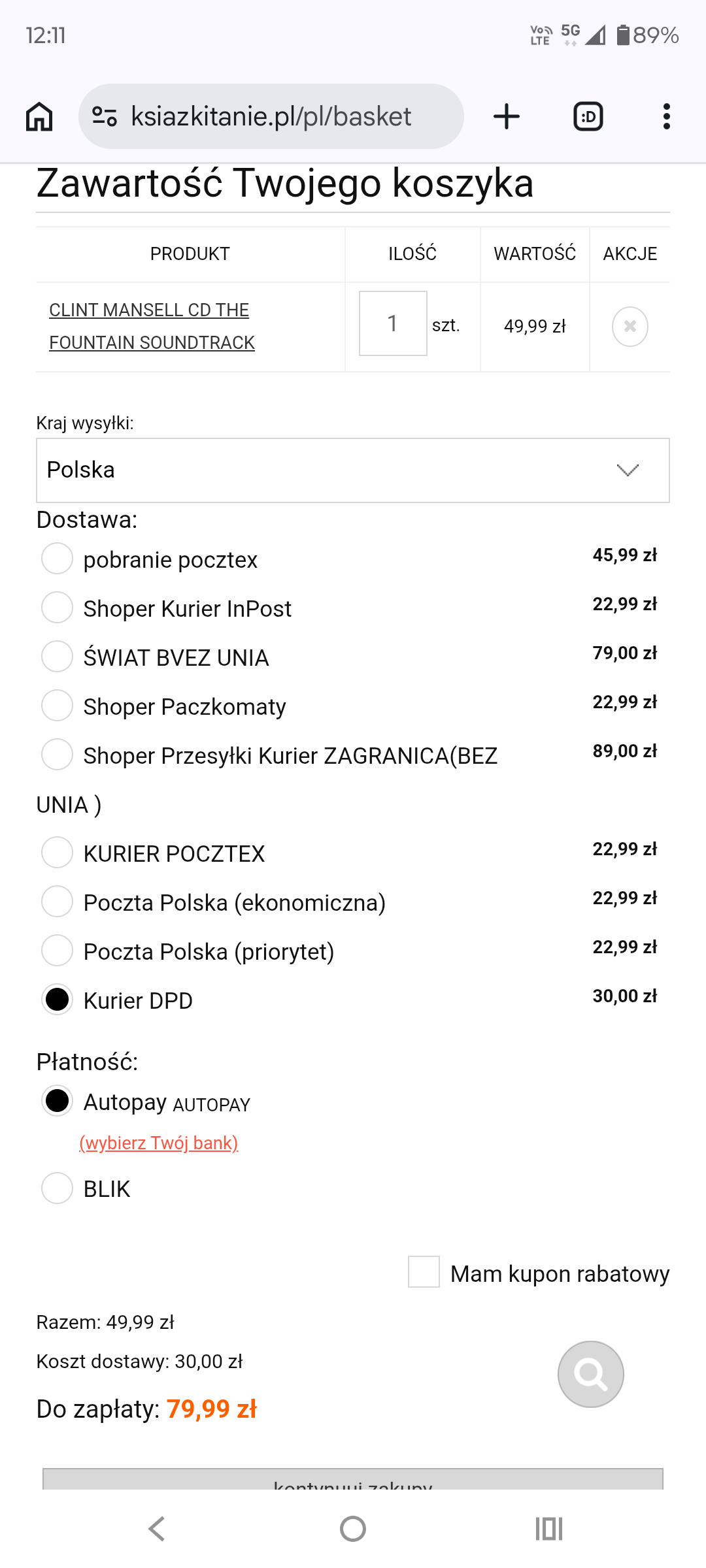Tap Android back navigation button
The width and height of the screenshot is (706, 1568).
(x=157, y=1529)
